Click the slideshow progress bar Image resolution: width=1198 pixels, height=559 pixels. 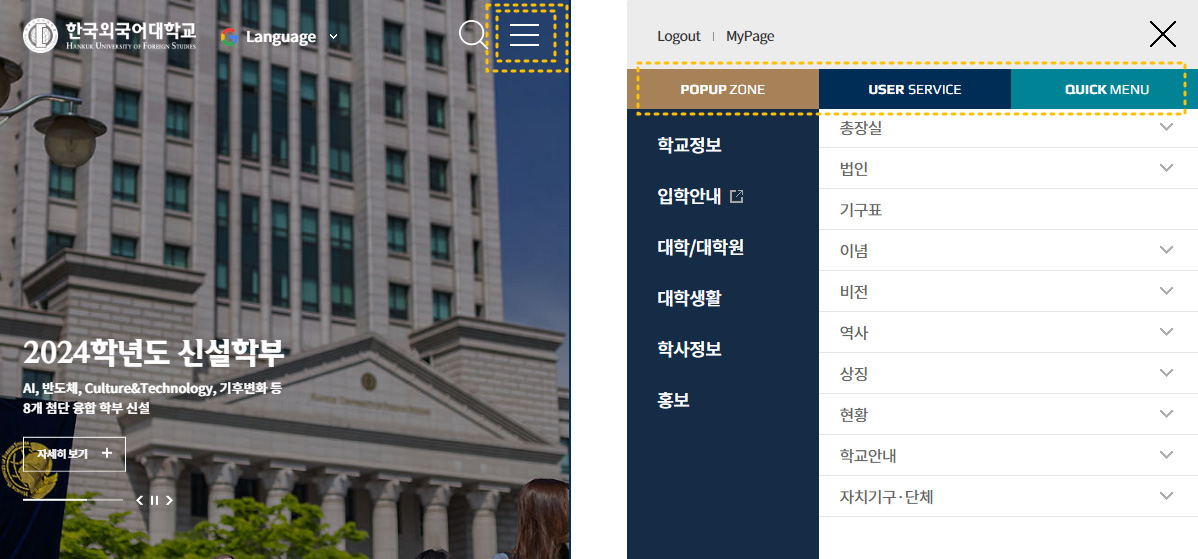pos(73,499)
